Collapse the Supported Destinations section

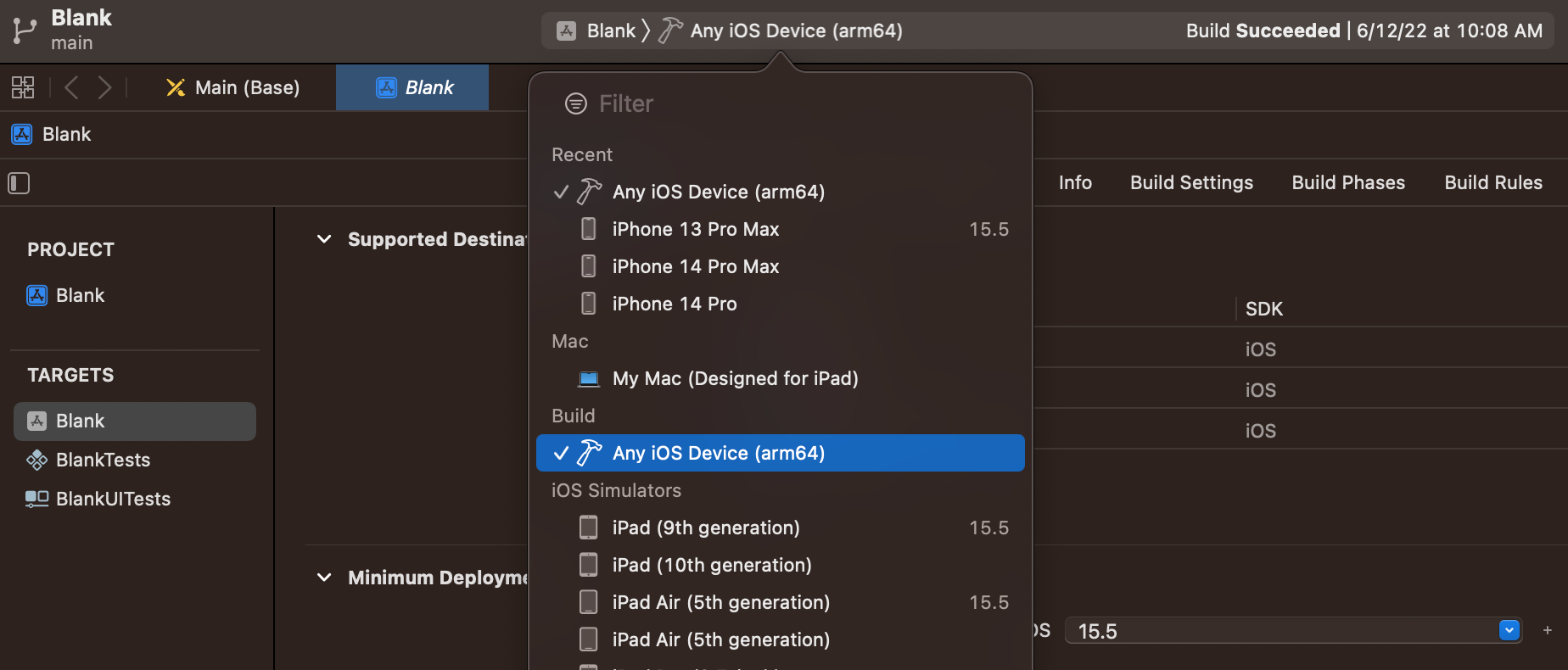(x=324, y=239)
